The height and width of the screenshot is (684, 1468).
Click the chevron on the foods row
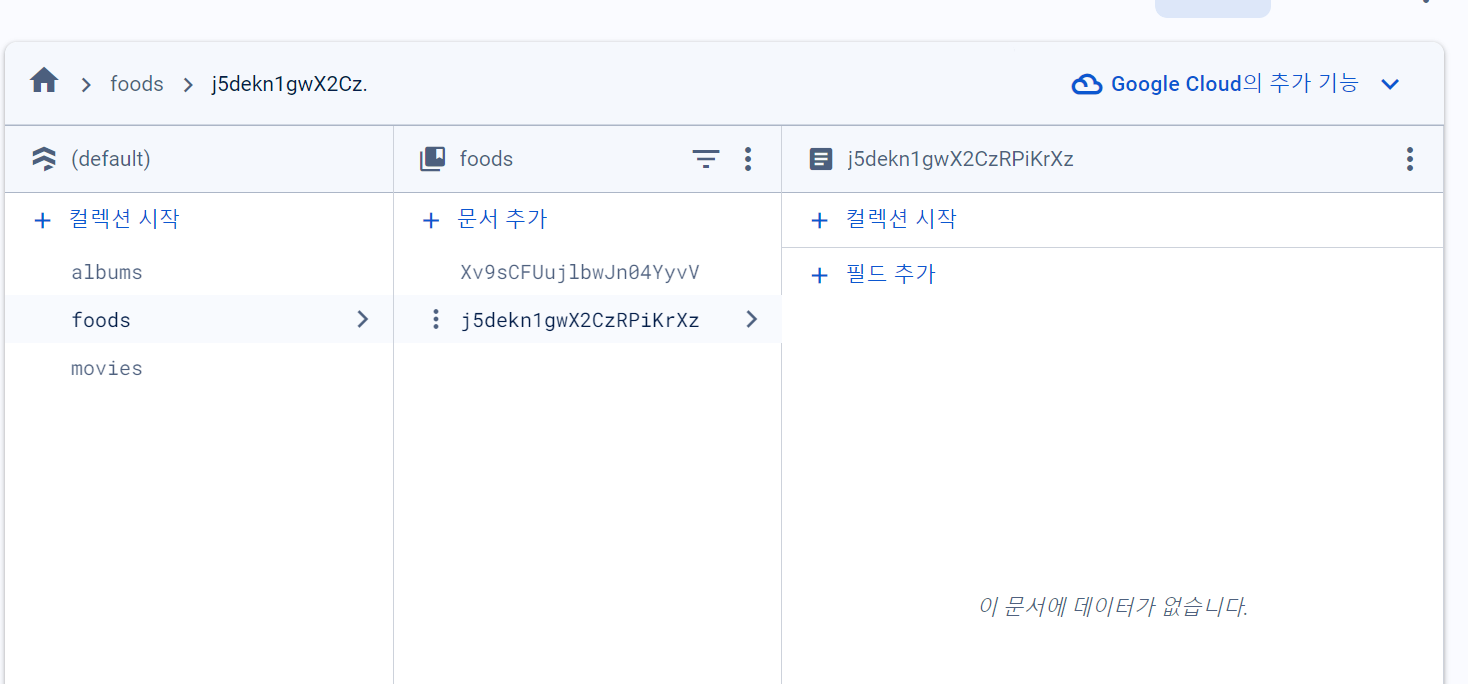pos(363,319)
